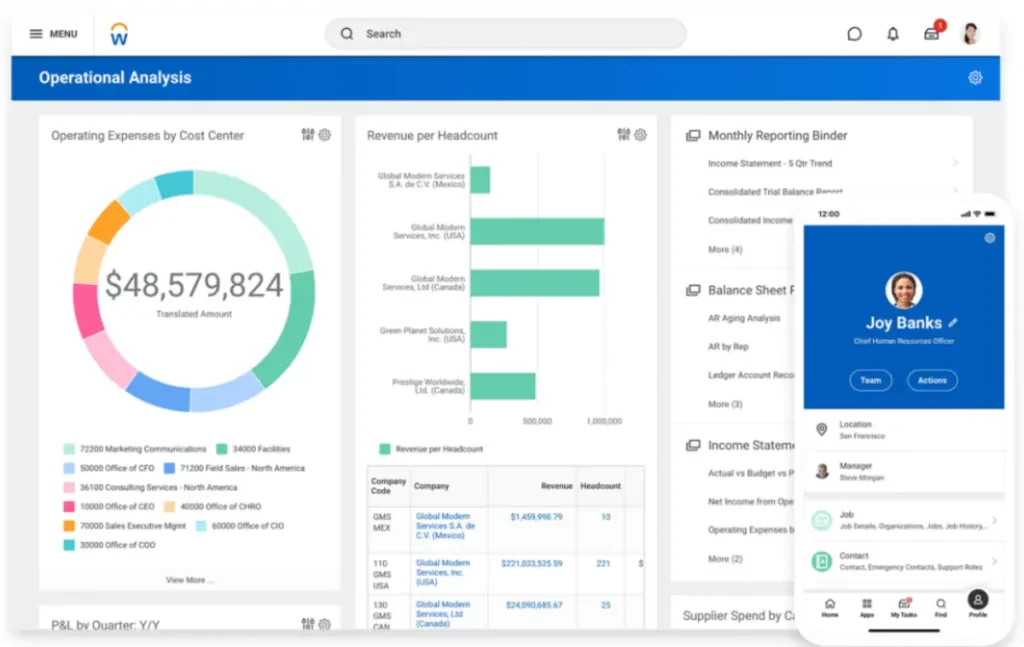Image resolution: width=1024 pixels, height=647 pixels.
Task: Click the Headcount column header
Action: point(600,486)
